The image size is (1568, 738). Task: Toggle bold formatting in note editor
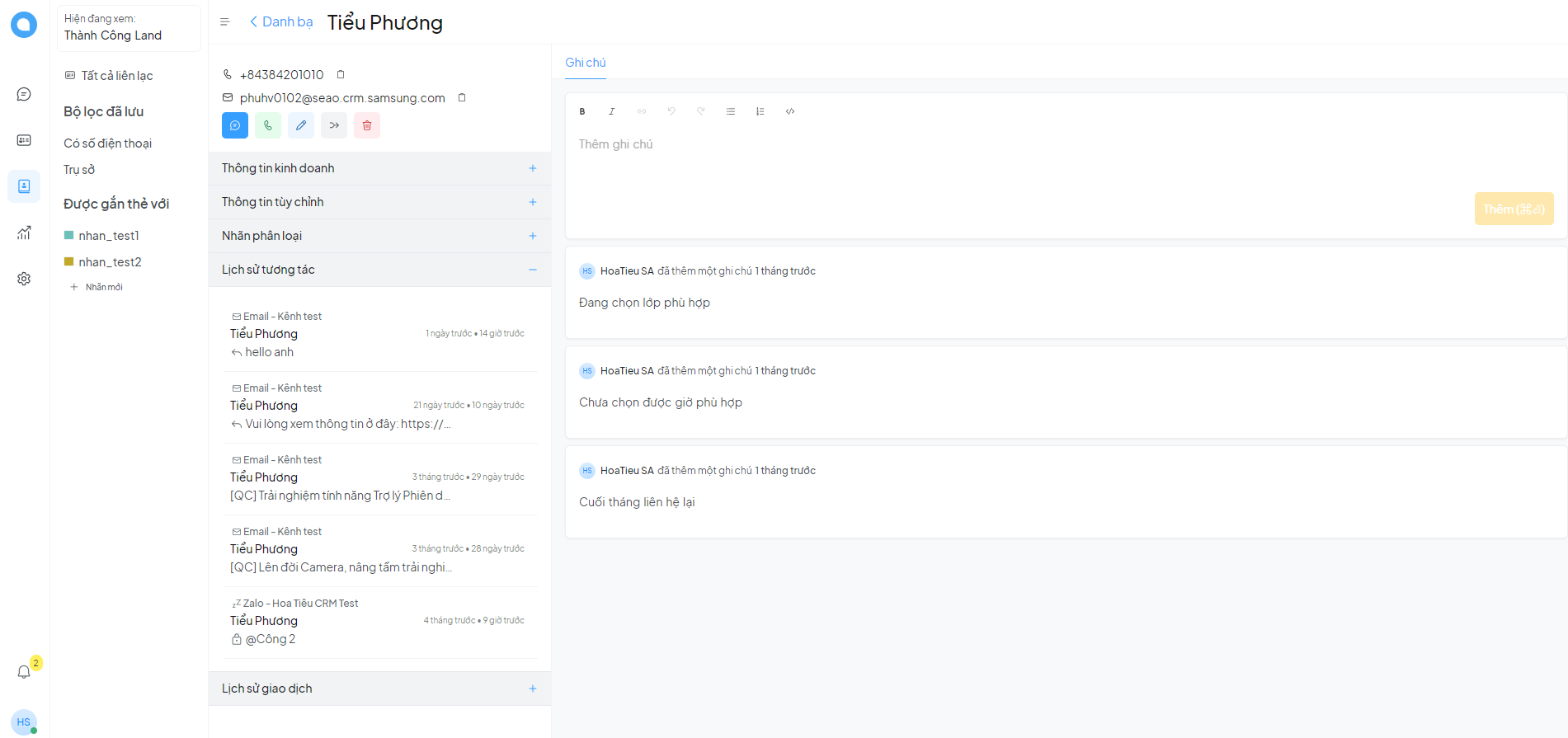pos(582,111)
